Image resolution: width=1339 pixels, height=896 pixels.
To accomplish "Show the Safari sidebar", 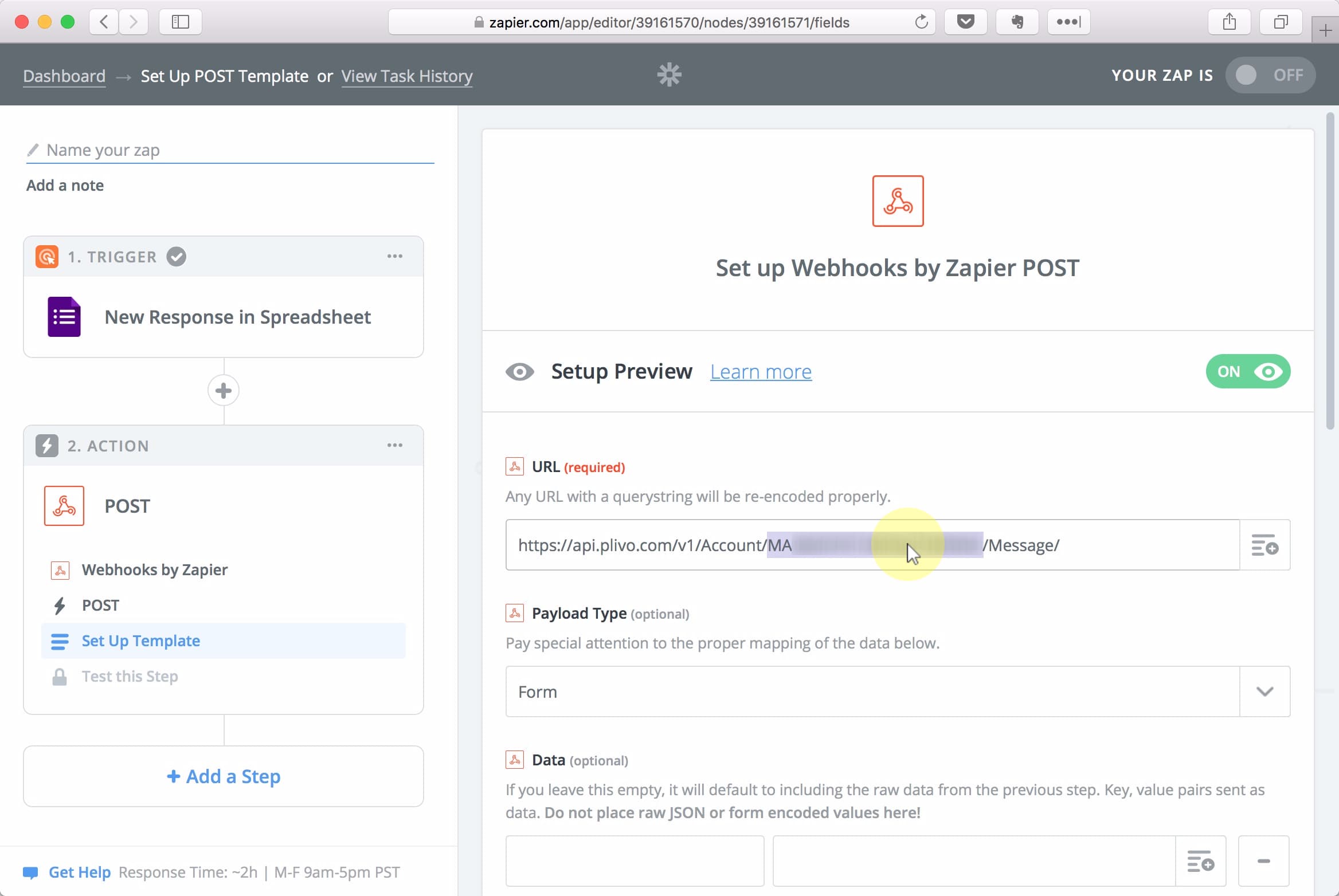I will 180,22.
